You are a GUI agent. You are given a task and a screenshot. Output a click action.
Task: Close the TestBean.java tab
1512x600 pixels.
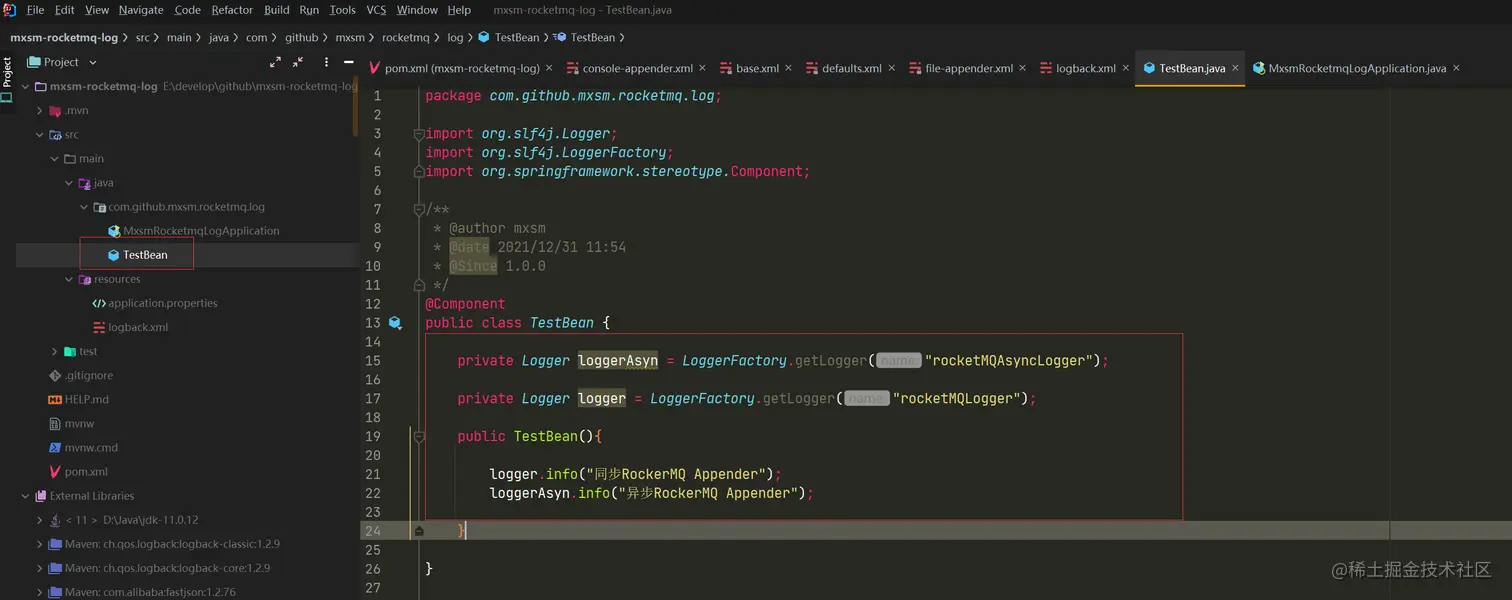1235,68
